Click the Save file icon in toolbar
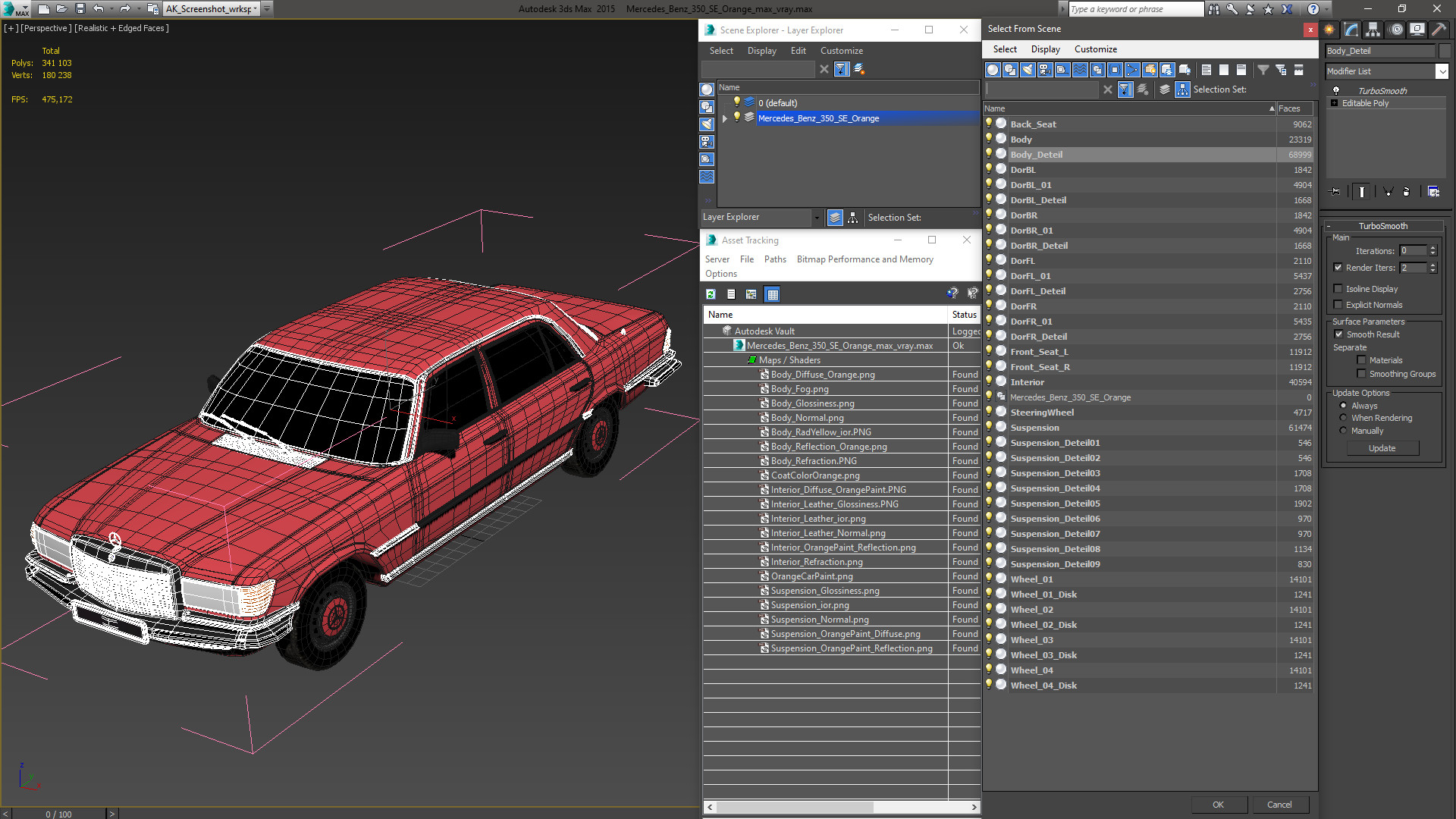The image size is (1456, 819). pos(80,9)
